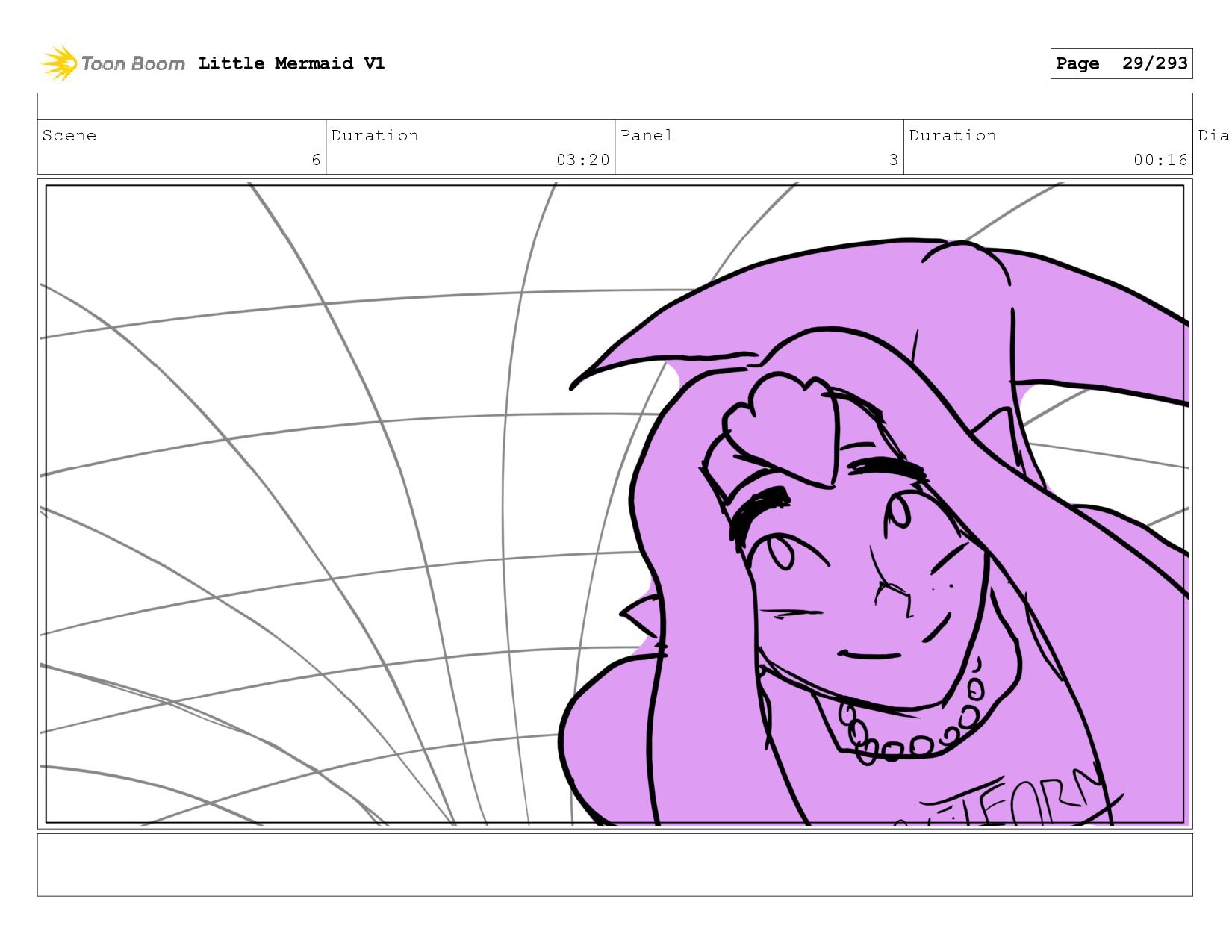Click the panel duration value '00:16'
Image resolution: width=1232 pixels, height=952 pixels.
click(1160, 160)
